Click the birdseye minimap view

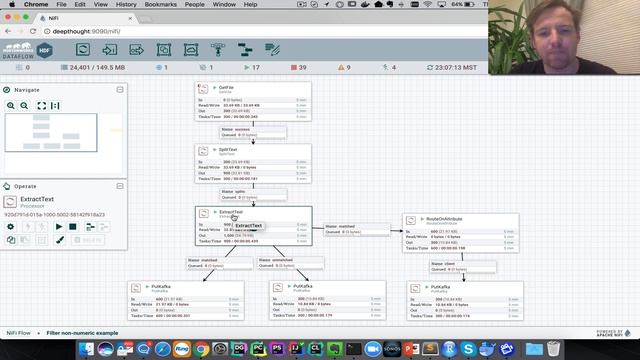pyautogui.click(x=51, y=133)
